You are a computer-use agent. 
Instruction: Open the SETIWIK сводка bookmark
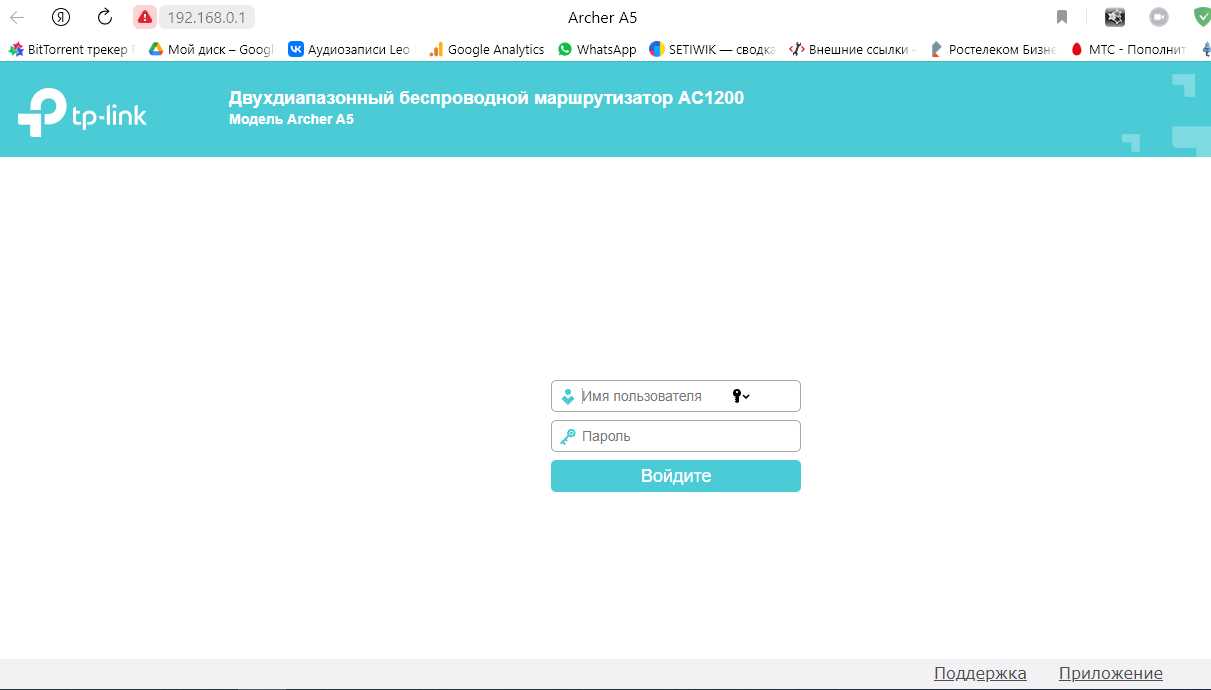(x=711, y=49)
